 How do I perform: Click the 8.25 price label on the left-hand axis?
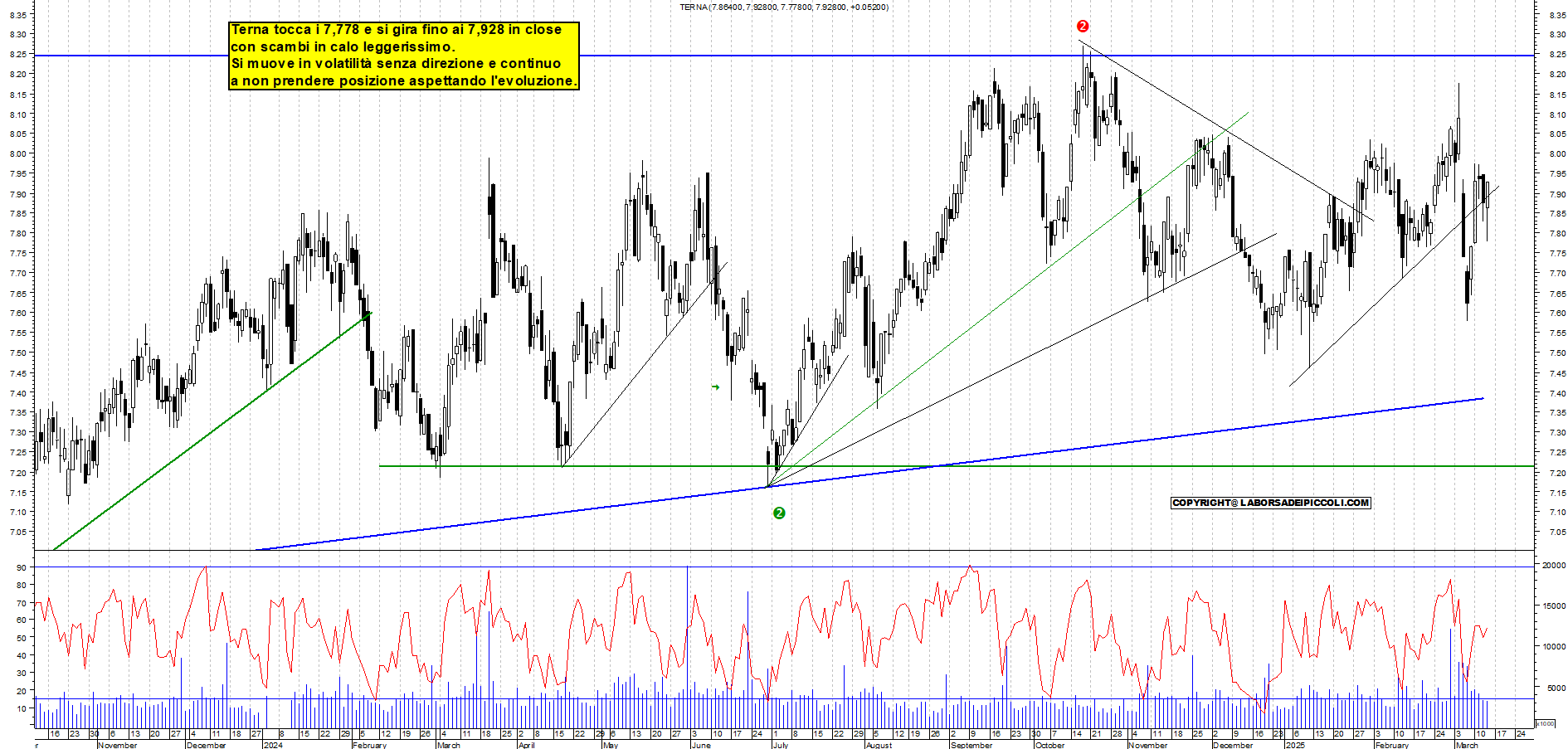[x=18, y=55]
